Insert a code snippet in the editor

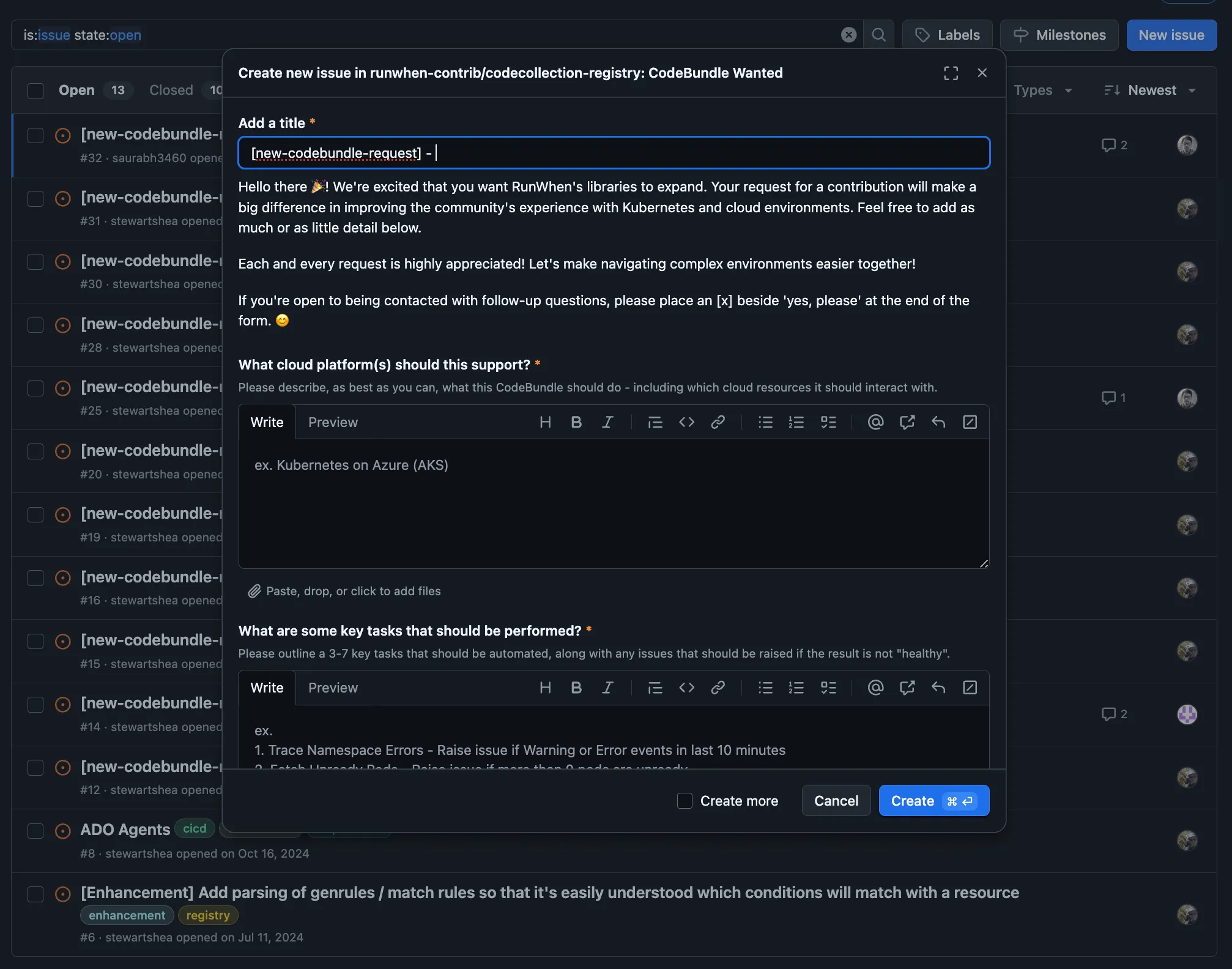pos(687,422)
